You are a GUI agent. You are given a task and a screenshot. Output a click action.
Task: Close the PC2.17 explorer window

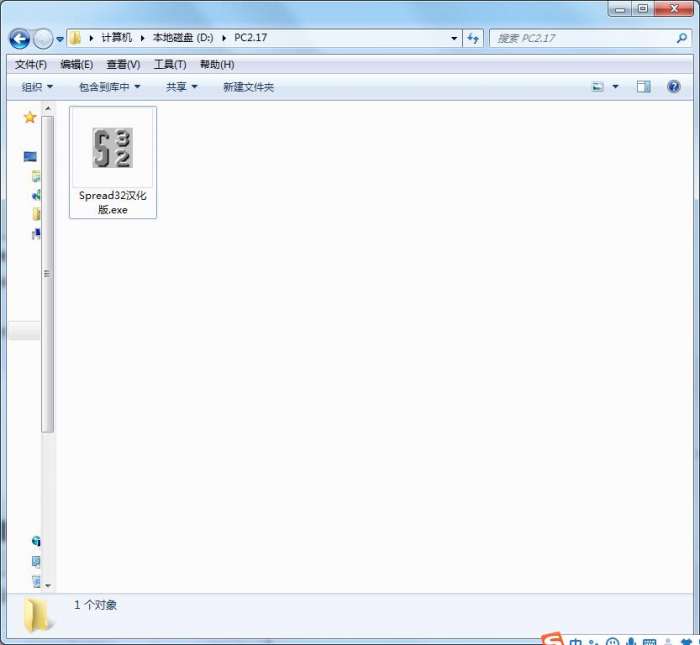point(674,9)
